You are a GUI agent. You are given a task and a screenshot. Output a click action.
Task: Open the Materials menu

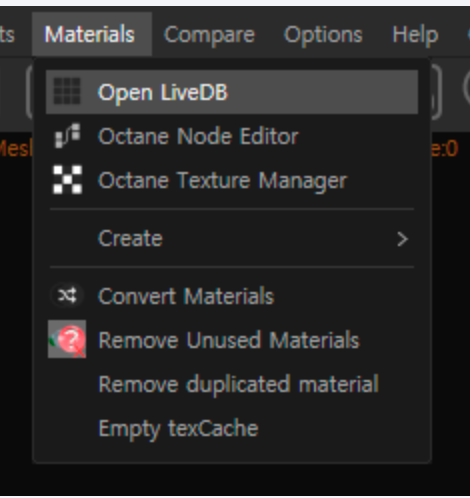(x=92, y=34)
